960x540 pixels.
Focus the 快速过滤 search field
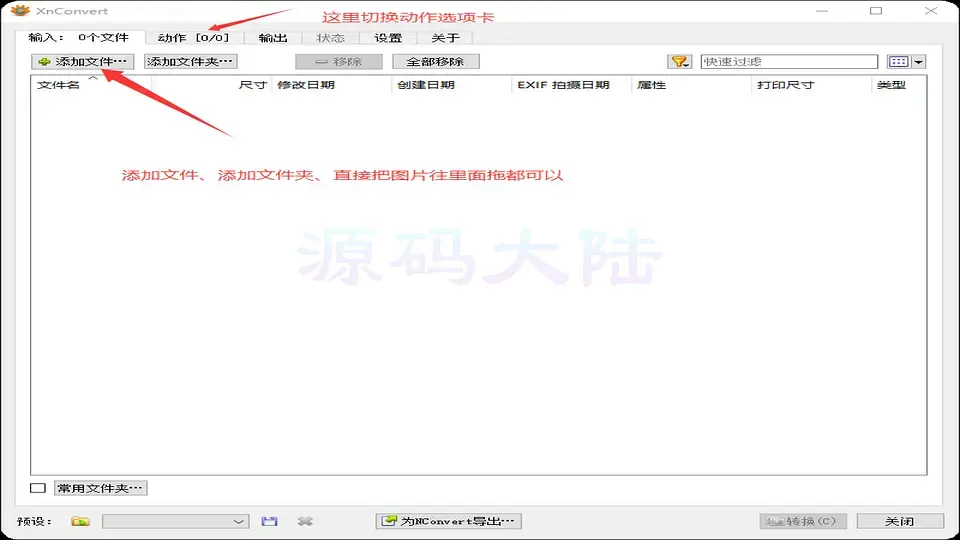(x=789, y=61)
